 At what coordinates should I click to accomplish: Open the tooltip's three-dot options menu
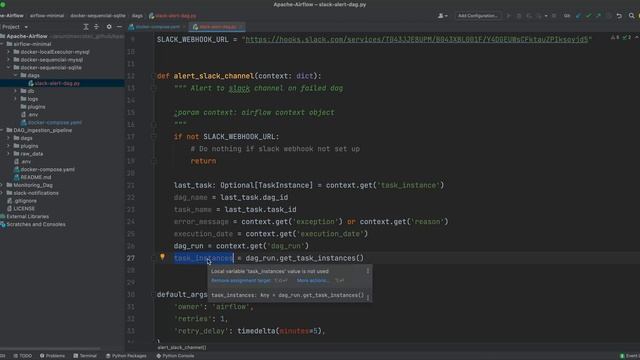tap(368, 271)
